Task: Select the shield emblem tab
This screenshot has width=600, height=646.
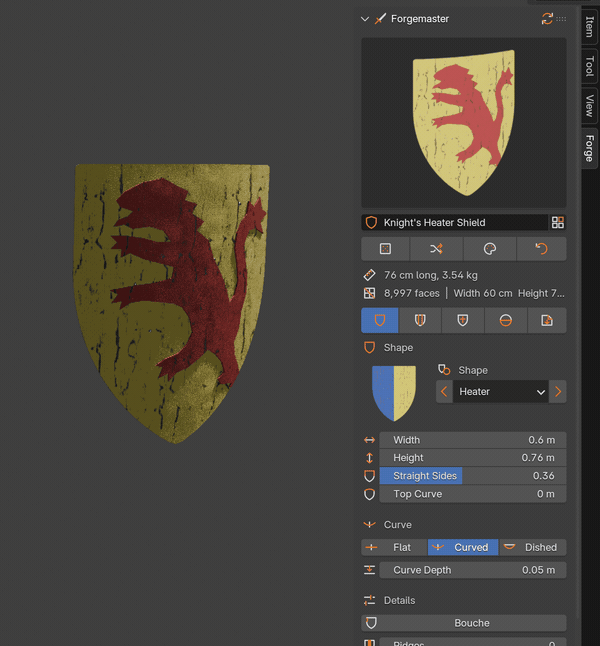Action: [463, 320]
